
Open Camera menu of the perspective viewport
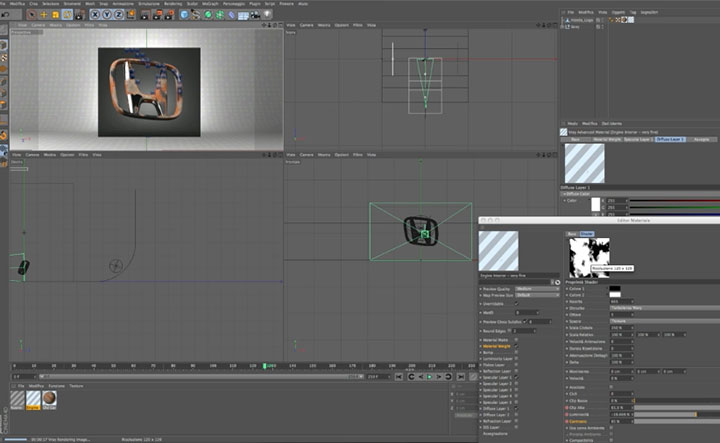coord(38,25)
